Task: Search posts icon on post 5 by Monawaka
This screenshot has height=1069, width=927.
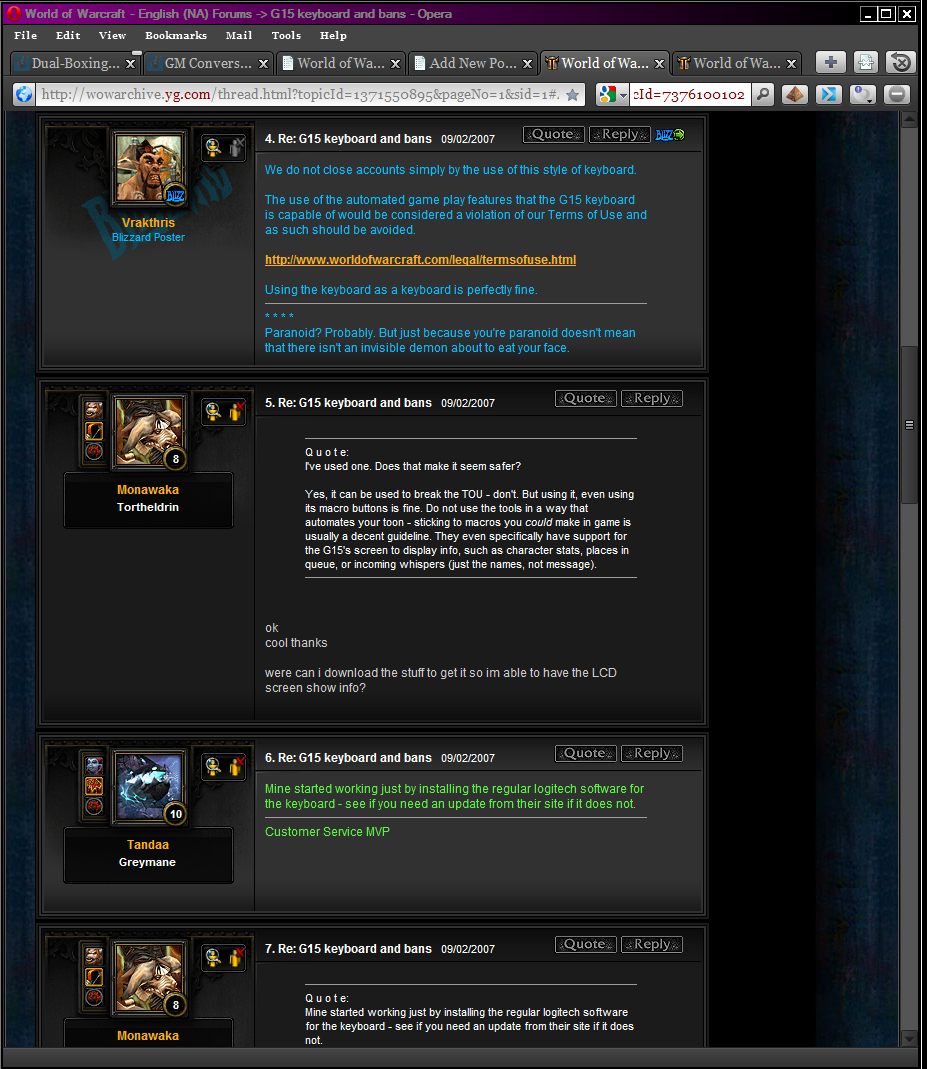Action: click(x=213, y=411)
